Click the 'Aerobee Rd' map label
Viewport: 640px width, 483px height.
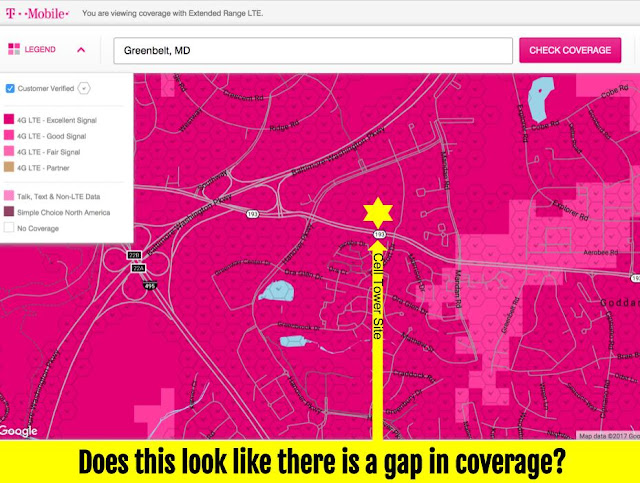600,253
